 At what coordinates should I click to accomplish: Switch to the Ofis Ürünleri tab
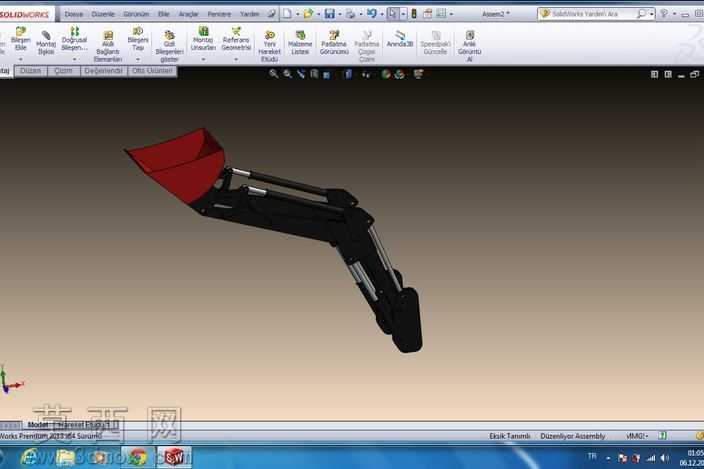152,71
